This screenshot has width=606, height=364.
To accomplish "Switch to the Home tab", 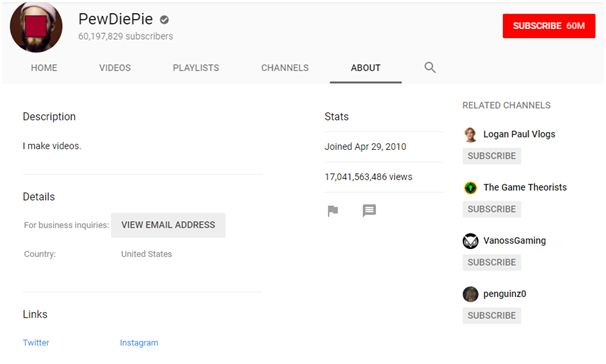I will point(44,68).
